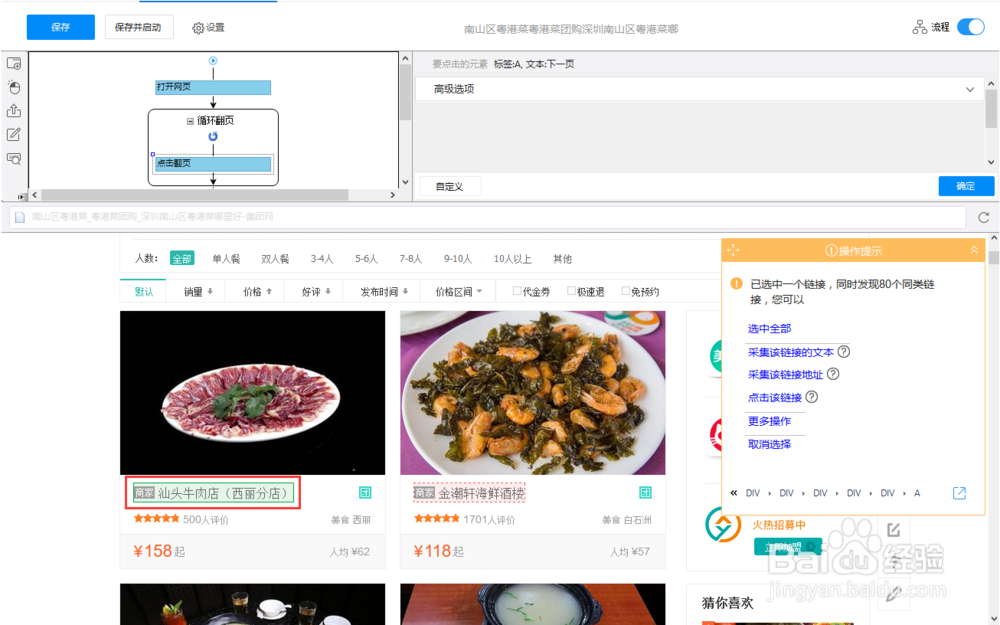Select the 全部 people filter
The width and height of the screenshot is (1000, 625).
coord(182,258)
